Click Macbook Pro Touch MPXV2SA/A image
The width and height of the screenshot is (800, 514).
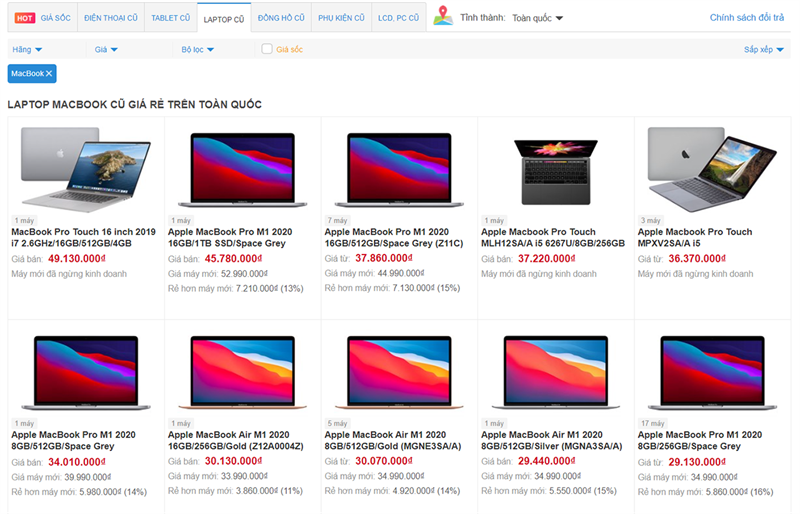click(712, 169)
